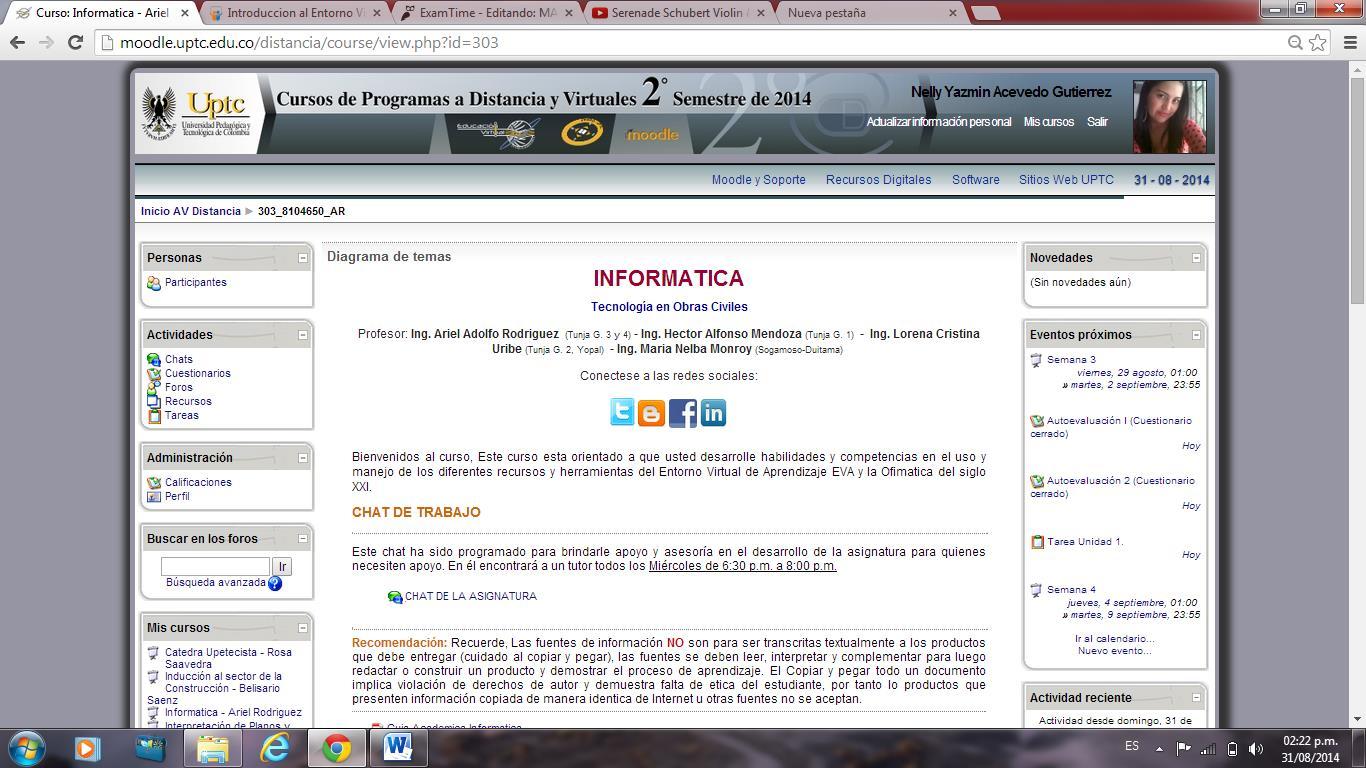This screenshot has width=1366, height=768.
Task: Switch to the ExamTime browser tab
Action: pyautogui.click(x=485, y=13)
